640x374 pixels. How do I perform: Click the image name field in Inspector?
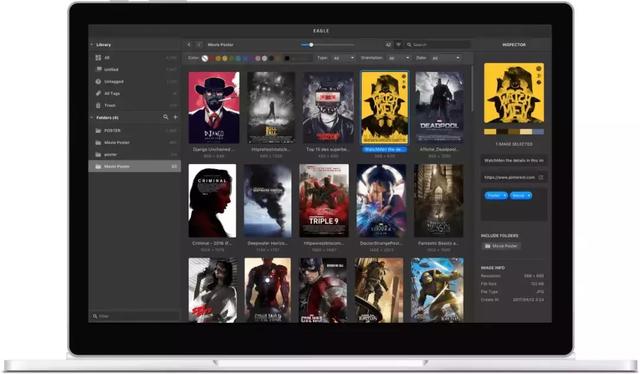514,160
